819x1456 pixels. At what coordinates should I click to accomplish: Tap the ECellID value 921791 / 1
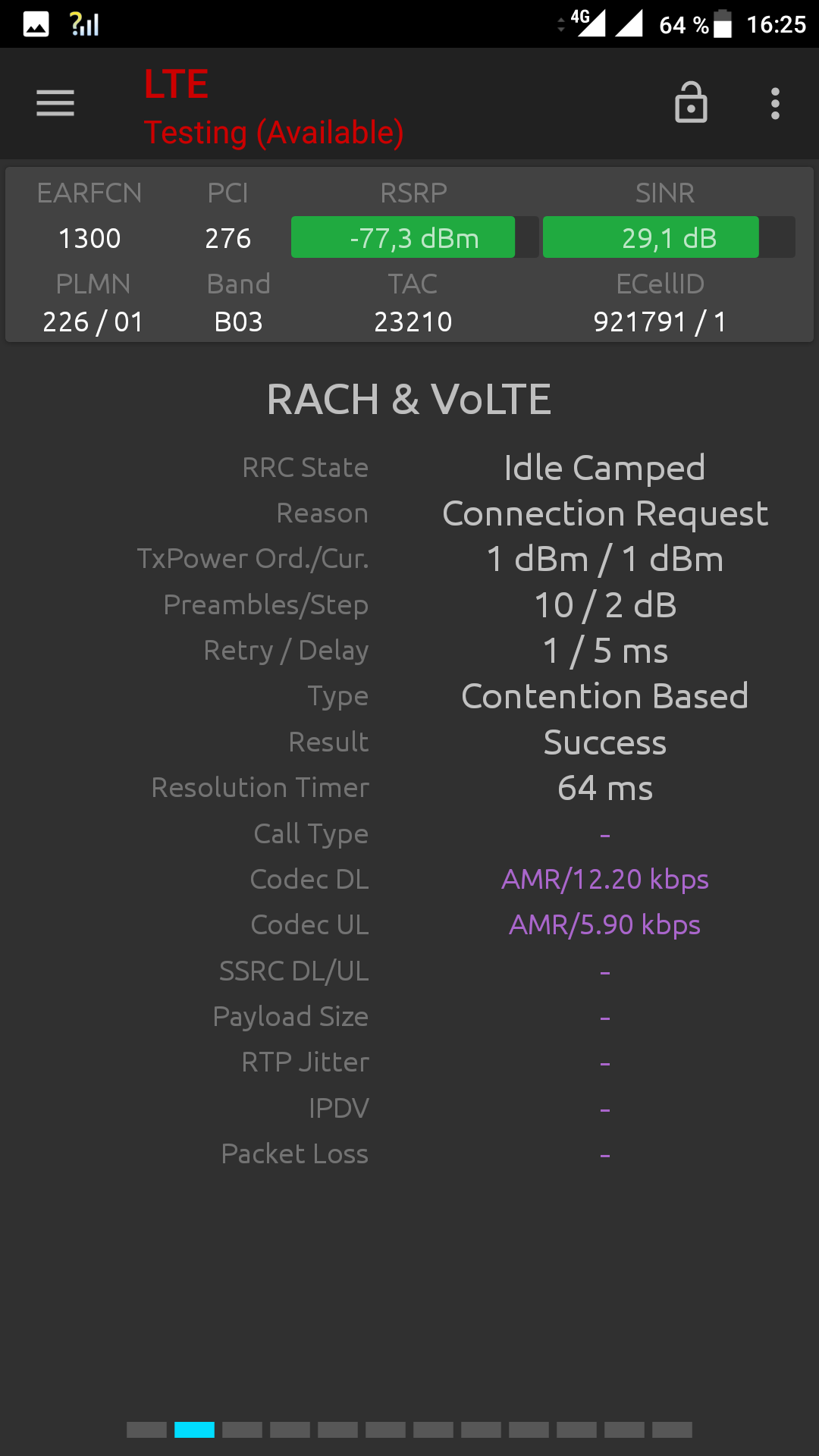[x=660, y=322]
